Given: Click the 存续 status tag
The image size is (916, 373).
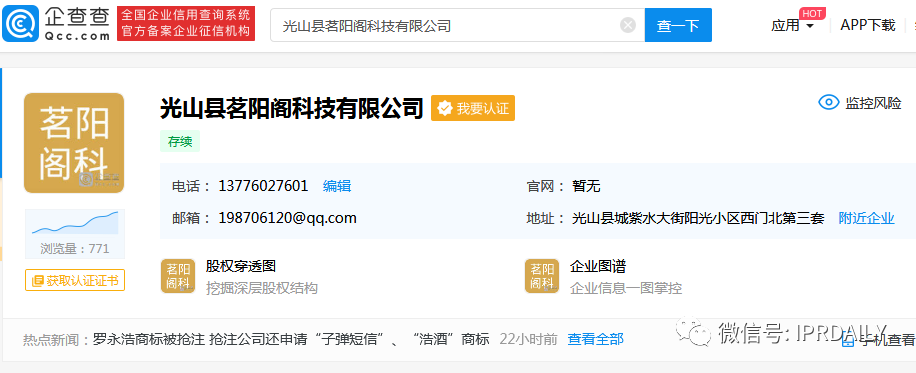Looking at the screenshot, I should coord(180,141).
